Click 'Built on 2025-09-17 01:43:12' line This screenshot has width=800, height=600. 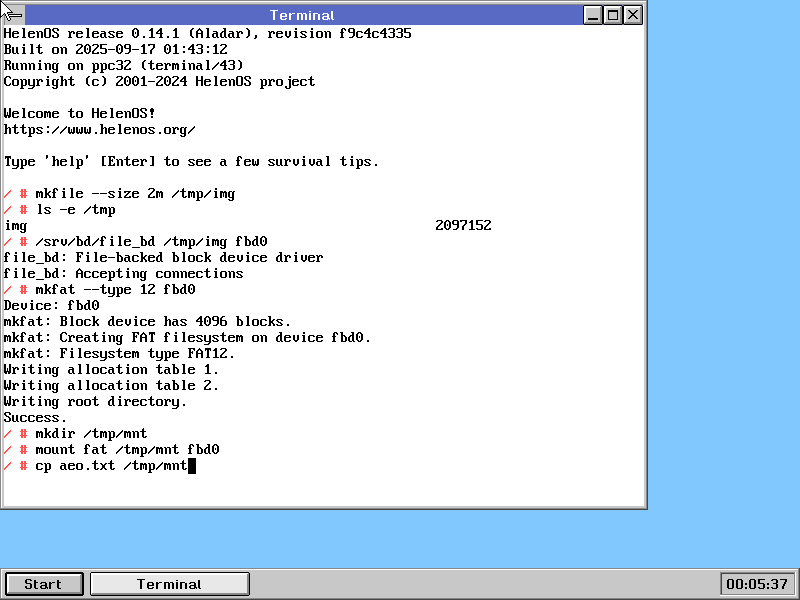pyautogui.click(x=115, y=49)
